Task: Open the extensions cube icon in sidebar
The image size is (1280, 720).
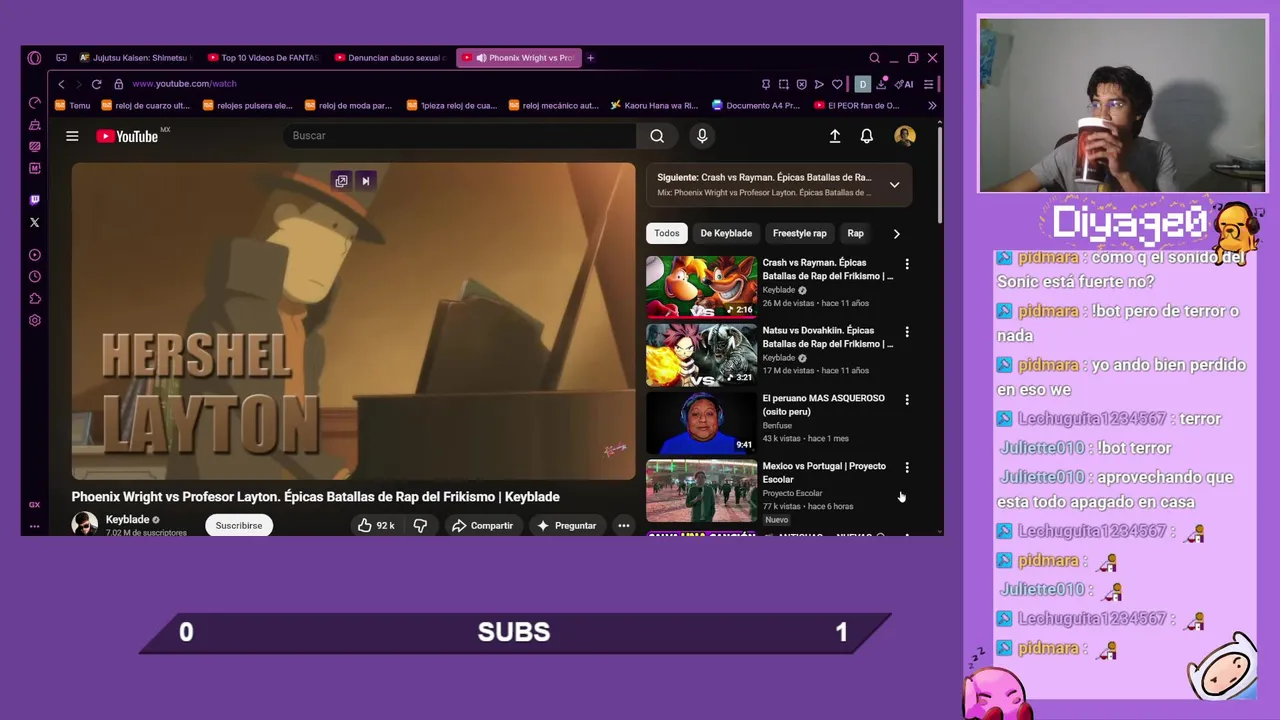Action: 34,298
